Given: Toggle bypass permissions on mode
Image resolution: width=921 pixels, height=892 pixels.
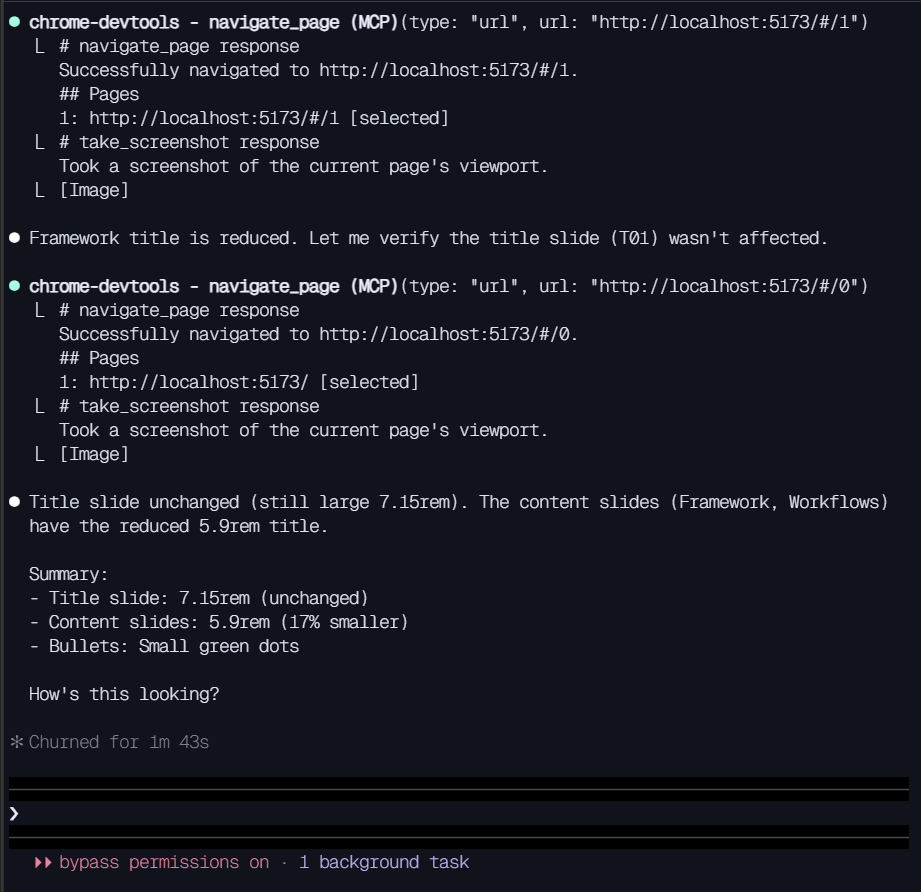Looking at the screenshot, I should tap(164, 862).
